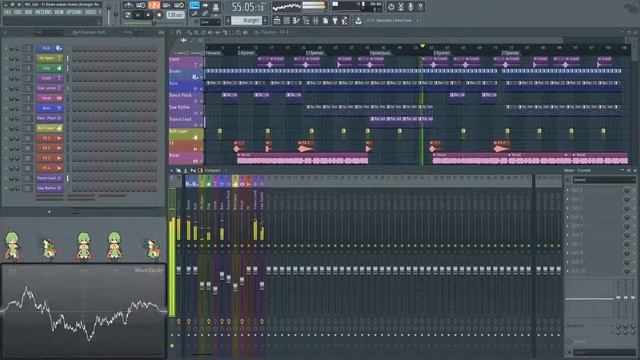Click the Slot 1 mix level knob
Image resolution: width=640 pixels, height=360 pixels.
coord(627,191)
